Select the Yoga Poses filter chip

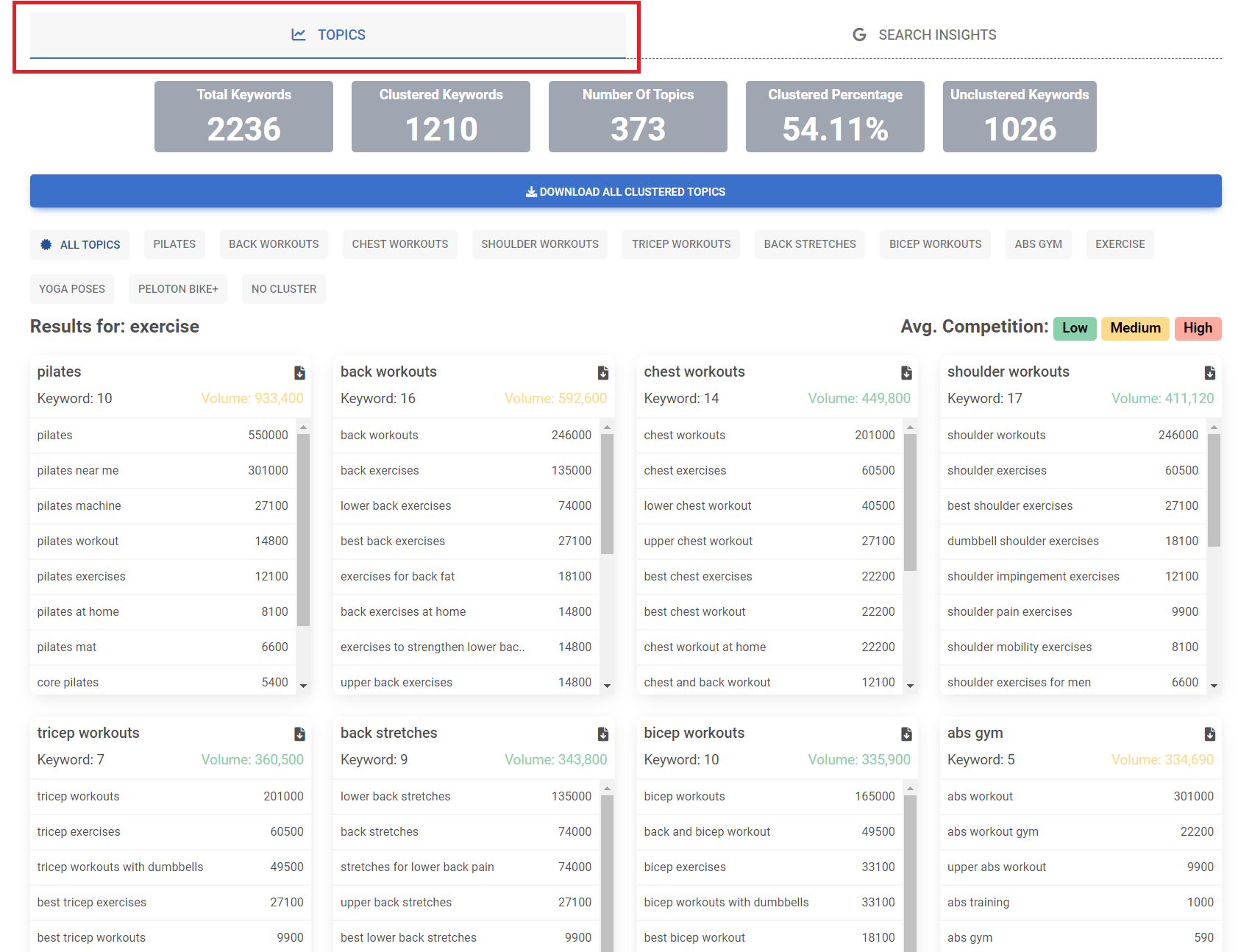click(x=72, y=289)
